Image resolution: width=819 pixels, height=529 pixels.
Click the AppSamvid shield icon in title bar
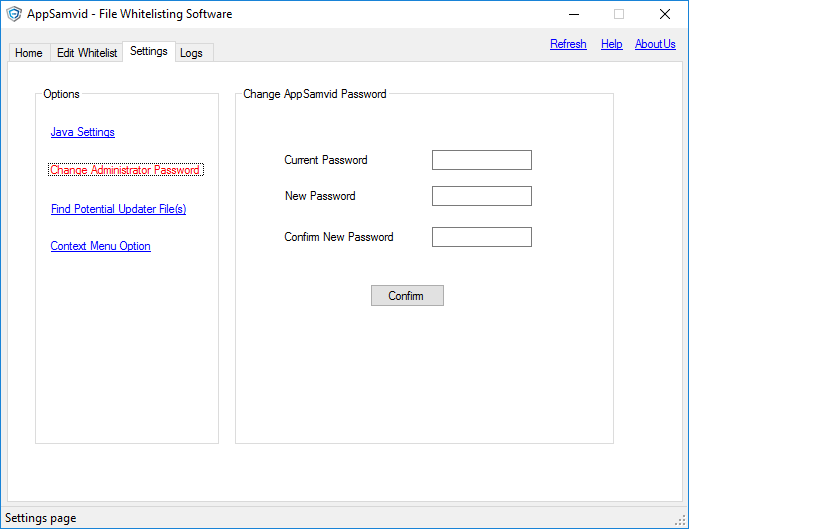pyautogui.click(x=14, y=14)
